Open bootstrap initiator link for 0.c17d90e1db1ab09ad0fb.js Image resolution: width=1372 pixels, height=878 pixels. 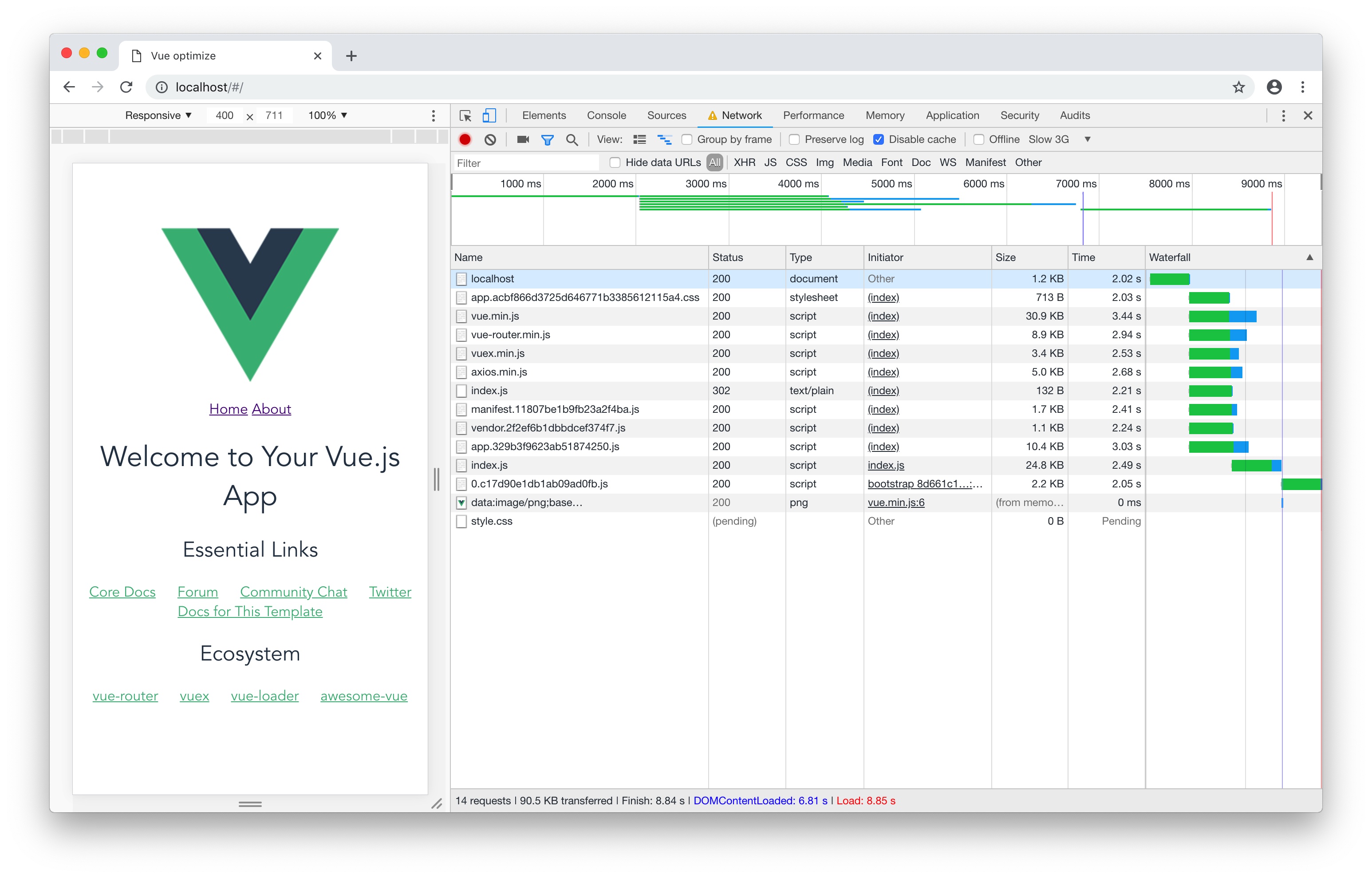click(x=924, y=484)
